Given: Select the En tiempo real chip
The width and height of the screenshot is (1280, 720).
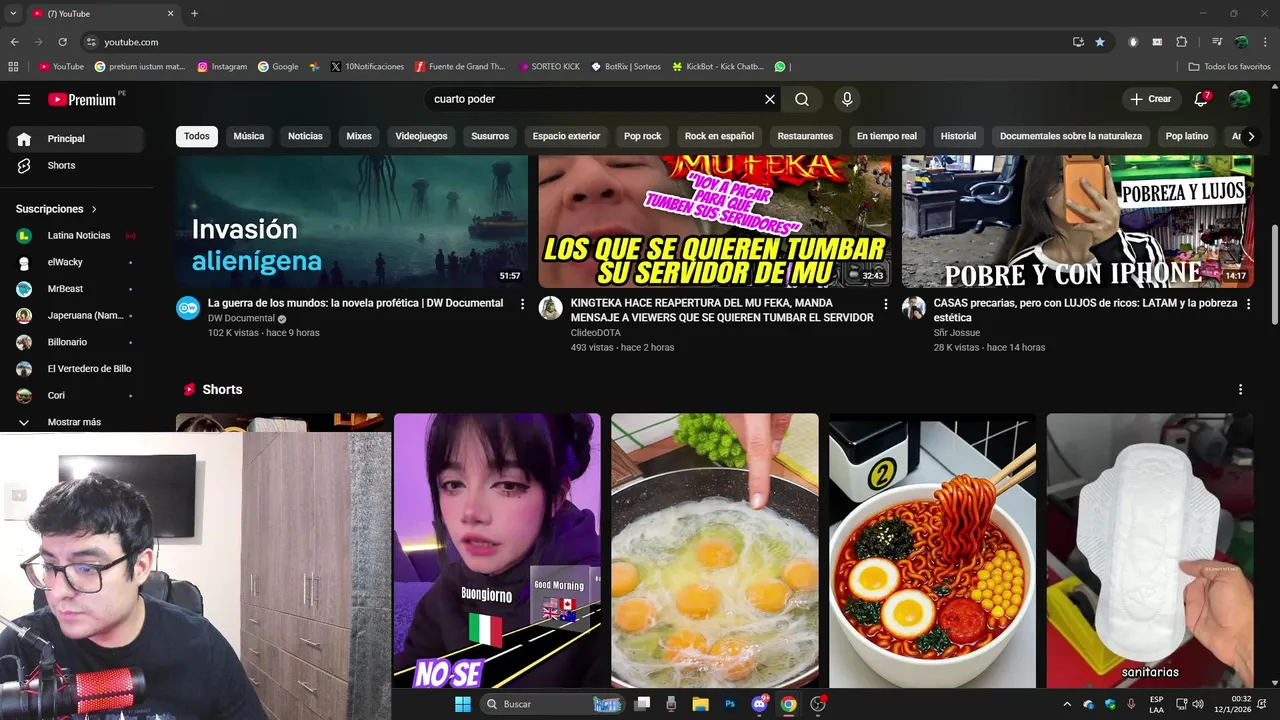Looking at the screenshot, I should click(886, 136).
